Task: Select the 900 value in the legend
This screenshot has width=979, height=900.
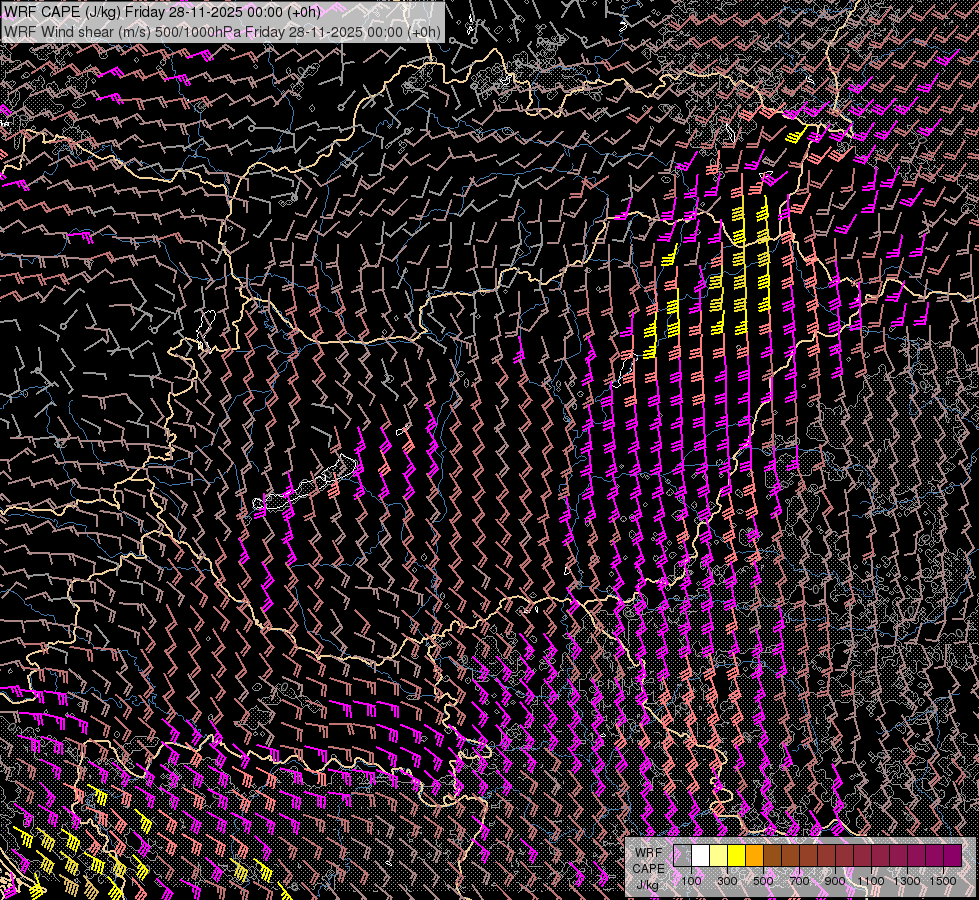Action: coord(835,881)
